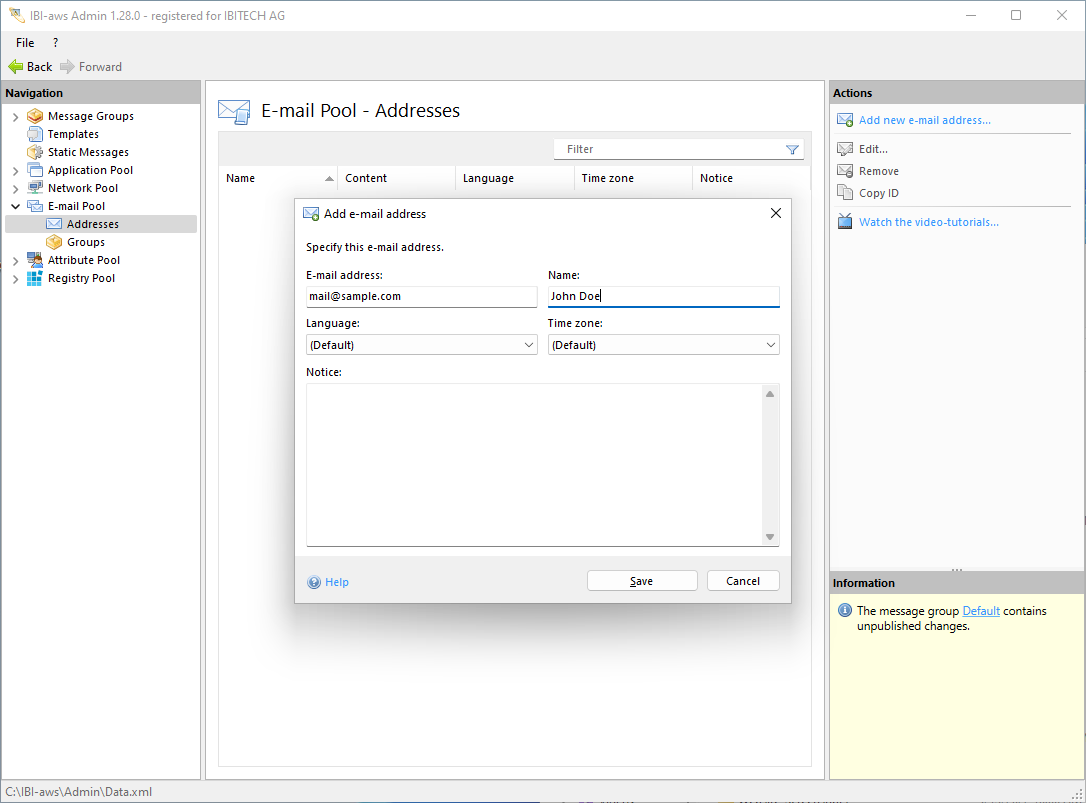1086x803 pixels.
Task: Click the Message Groups icon in navigation
Action: [x=35, y=116]
